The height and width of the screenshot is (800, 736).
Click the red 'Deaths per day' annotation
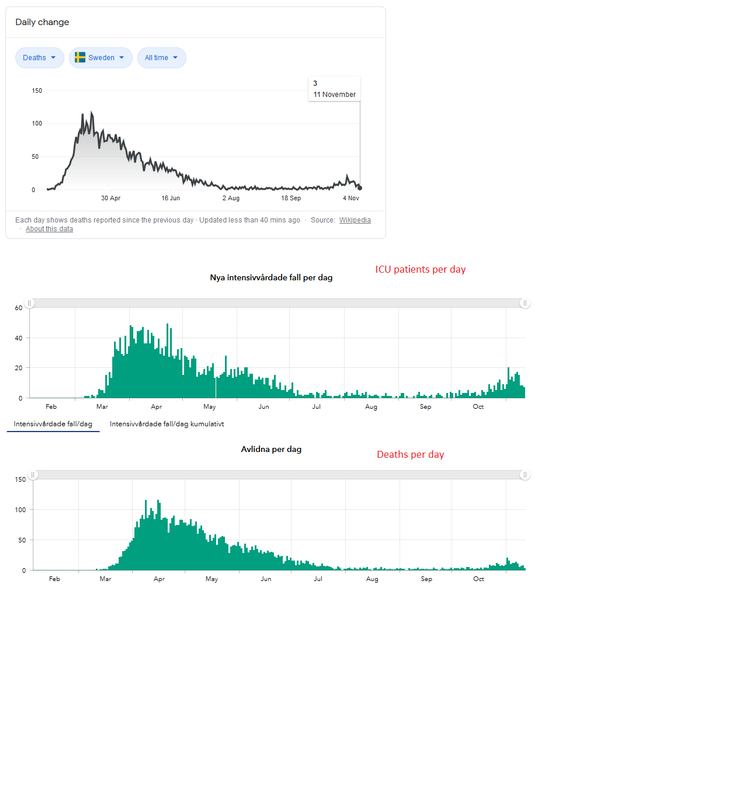pos(411,455)
